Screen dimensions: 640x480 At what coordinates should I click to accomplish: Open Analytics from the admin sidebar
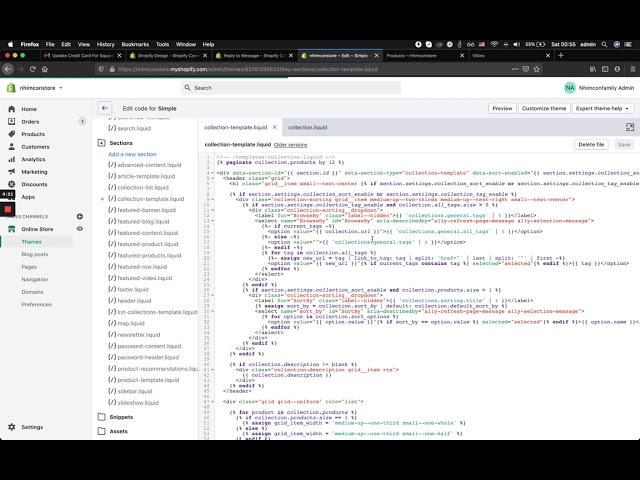tap(33, 159)
